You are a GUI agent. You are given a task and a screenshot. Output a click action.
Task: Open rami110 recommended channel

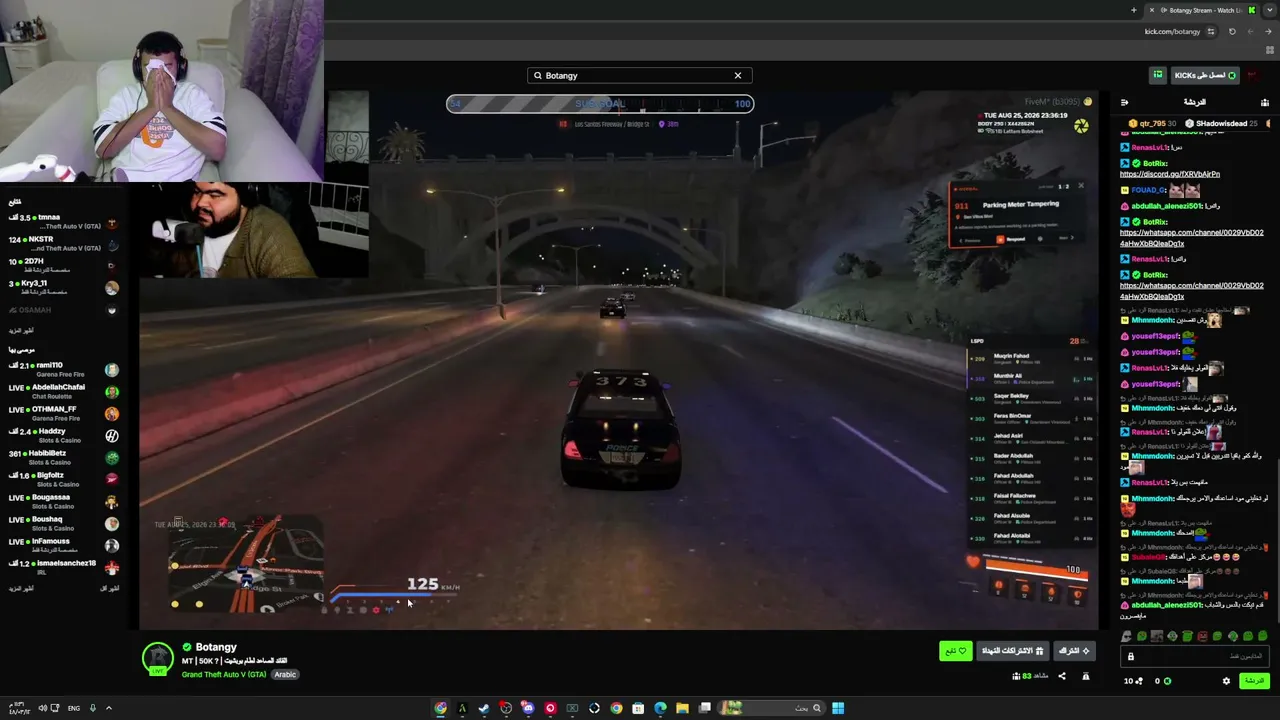click(62, 370)
